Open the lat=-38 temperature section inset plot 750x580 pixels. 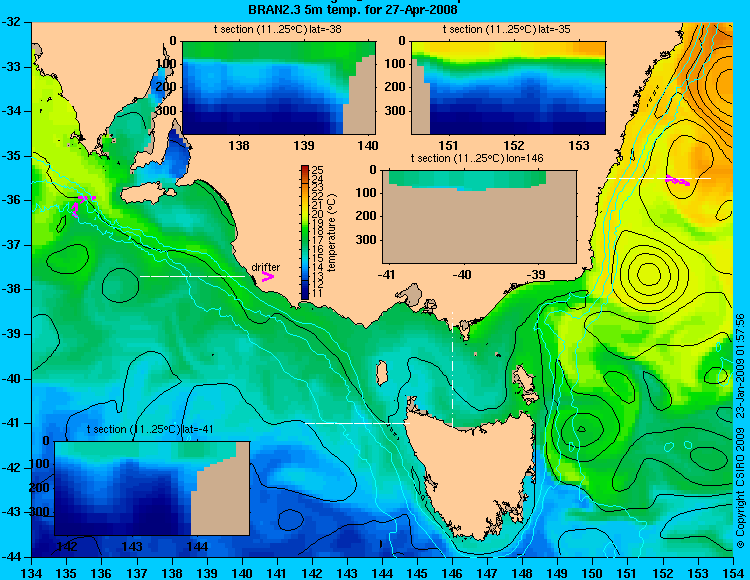tap(279, 88)
